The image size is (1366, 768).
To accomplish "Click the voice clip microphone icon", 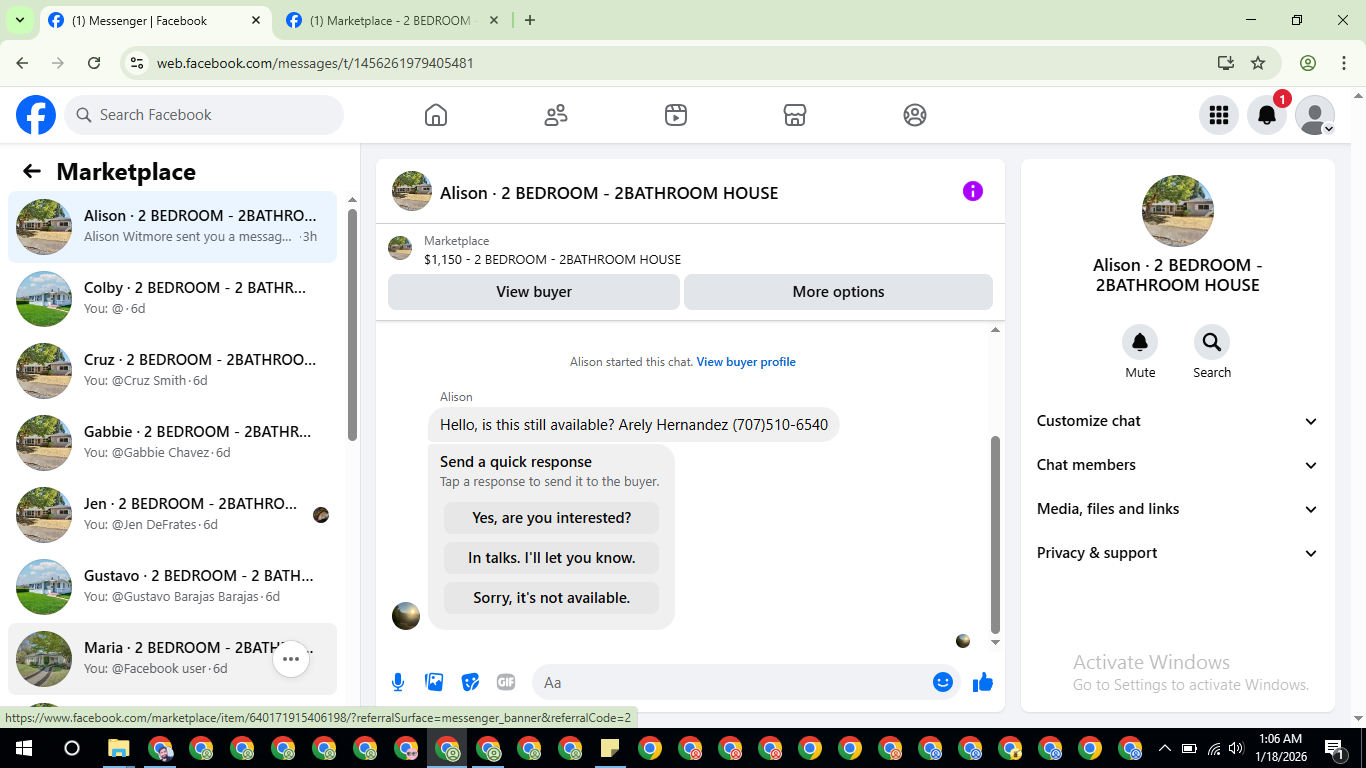I will [x=398, y=682].
